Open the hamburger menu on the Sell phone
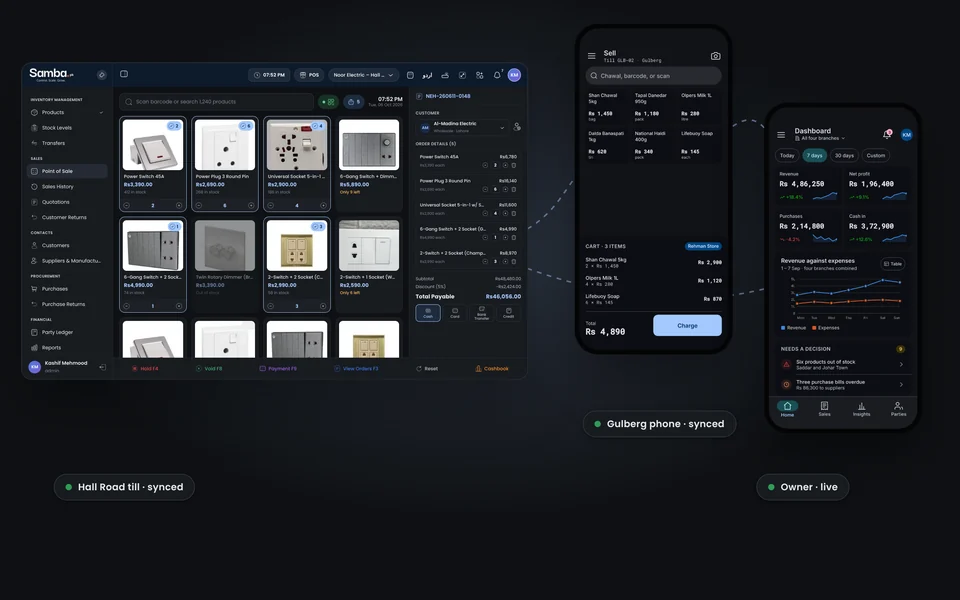This screenshot has width=960, height=600. point(591,56)
